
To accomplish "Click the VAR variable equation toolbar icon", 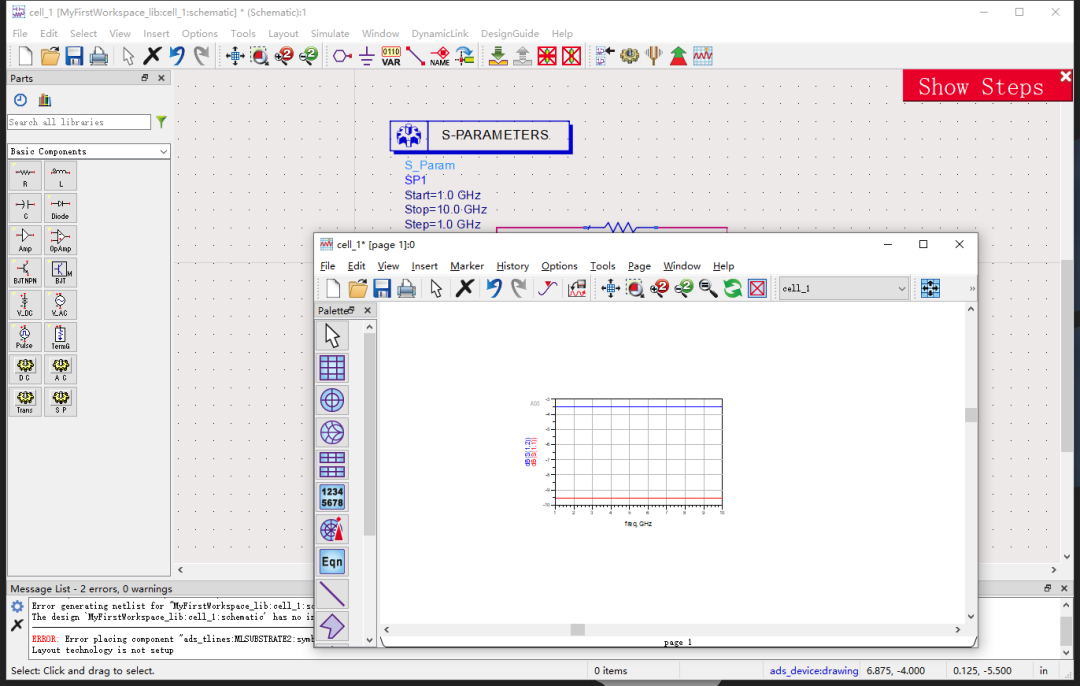I will tap(391, 56).
